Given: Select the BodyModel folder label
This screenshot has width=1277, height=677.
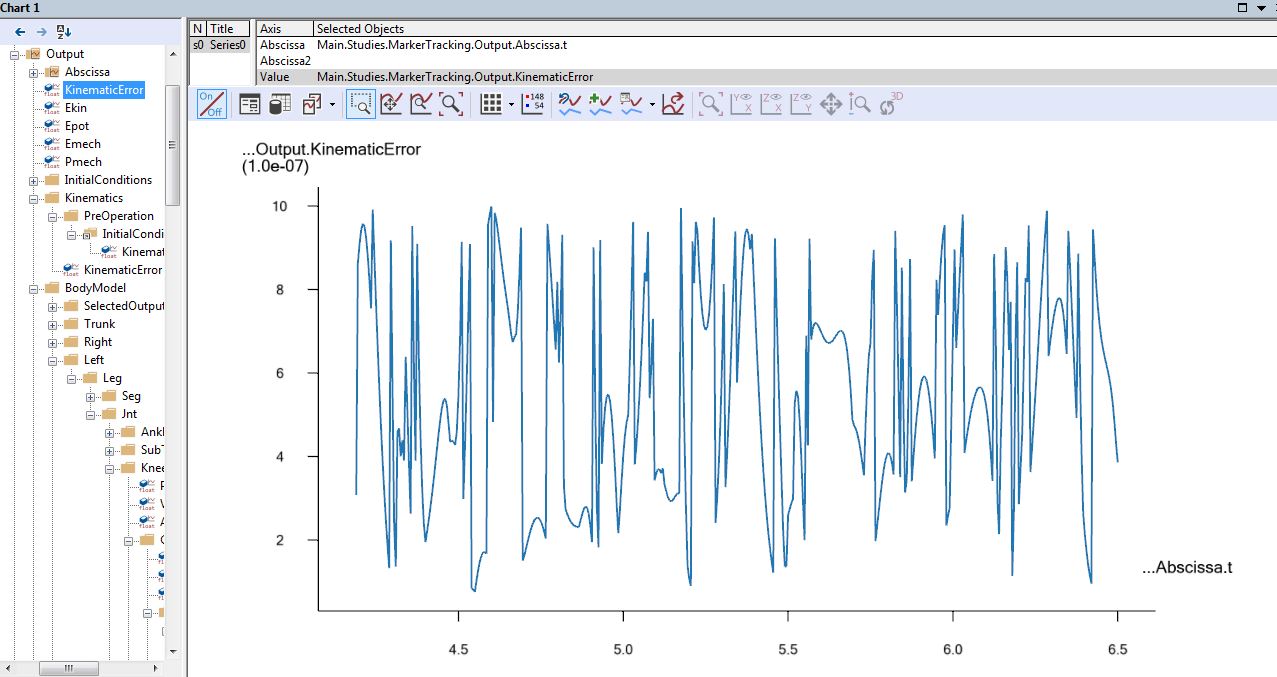Looking at the screenshot, I should tap(95, 288).
